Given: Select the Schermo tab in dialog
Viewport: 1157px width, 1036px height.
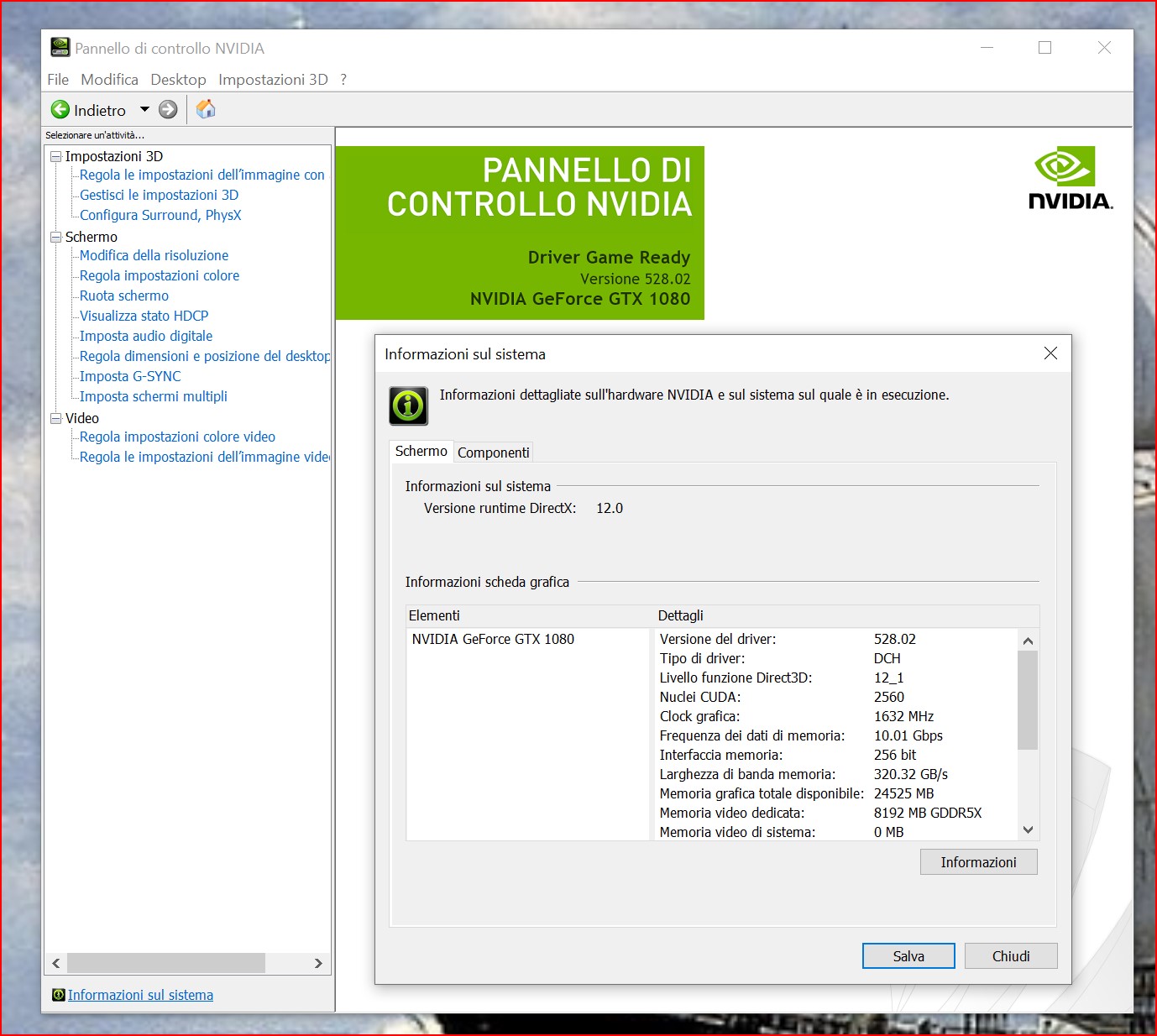Looking at the screenshot, I should [x=421, y=452].
